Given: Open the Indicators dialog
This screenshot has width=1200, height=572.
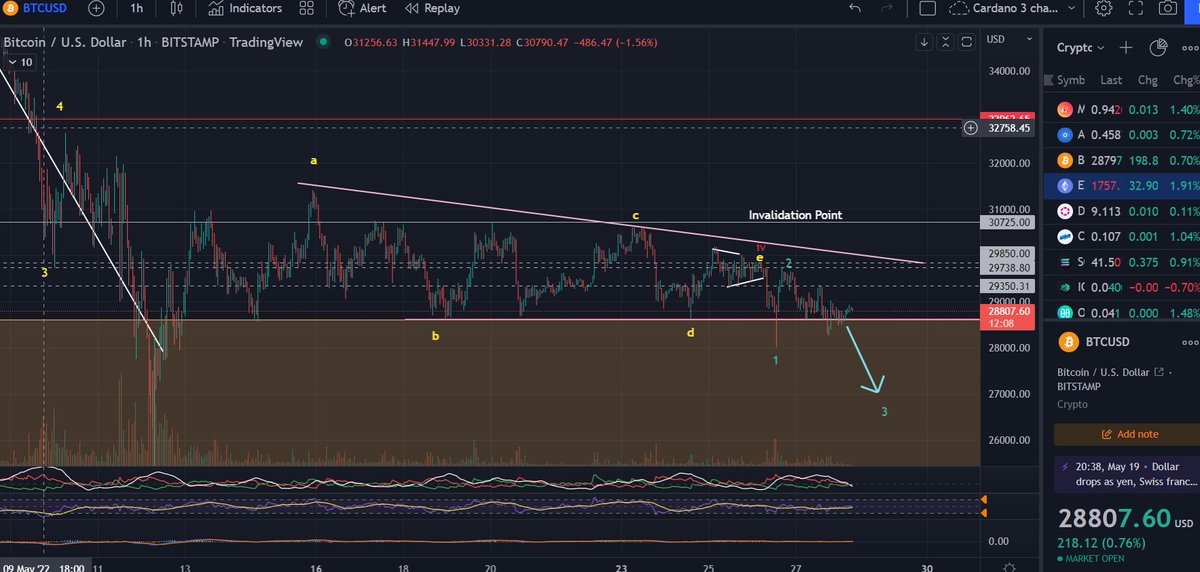Looking at the screenshot, I should [x=244, y=8].
